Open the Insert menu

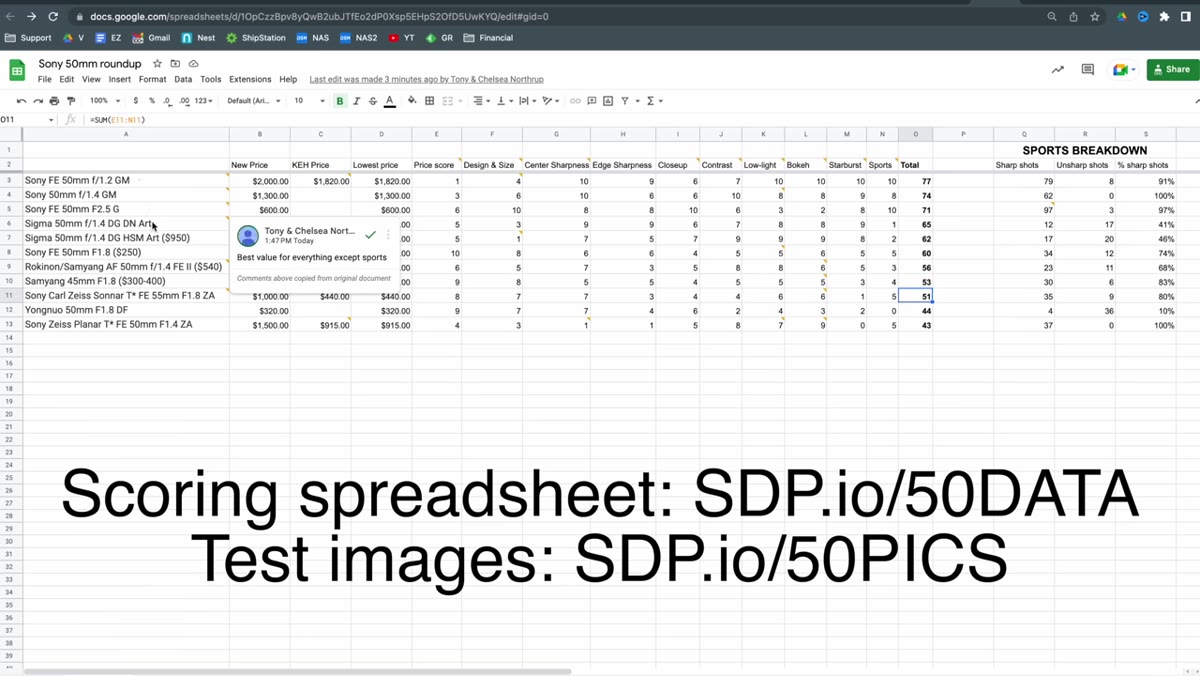tap(120, 79)
